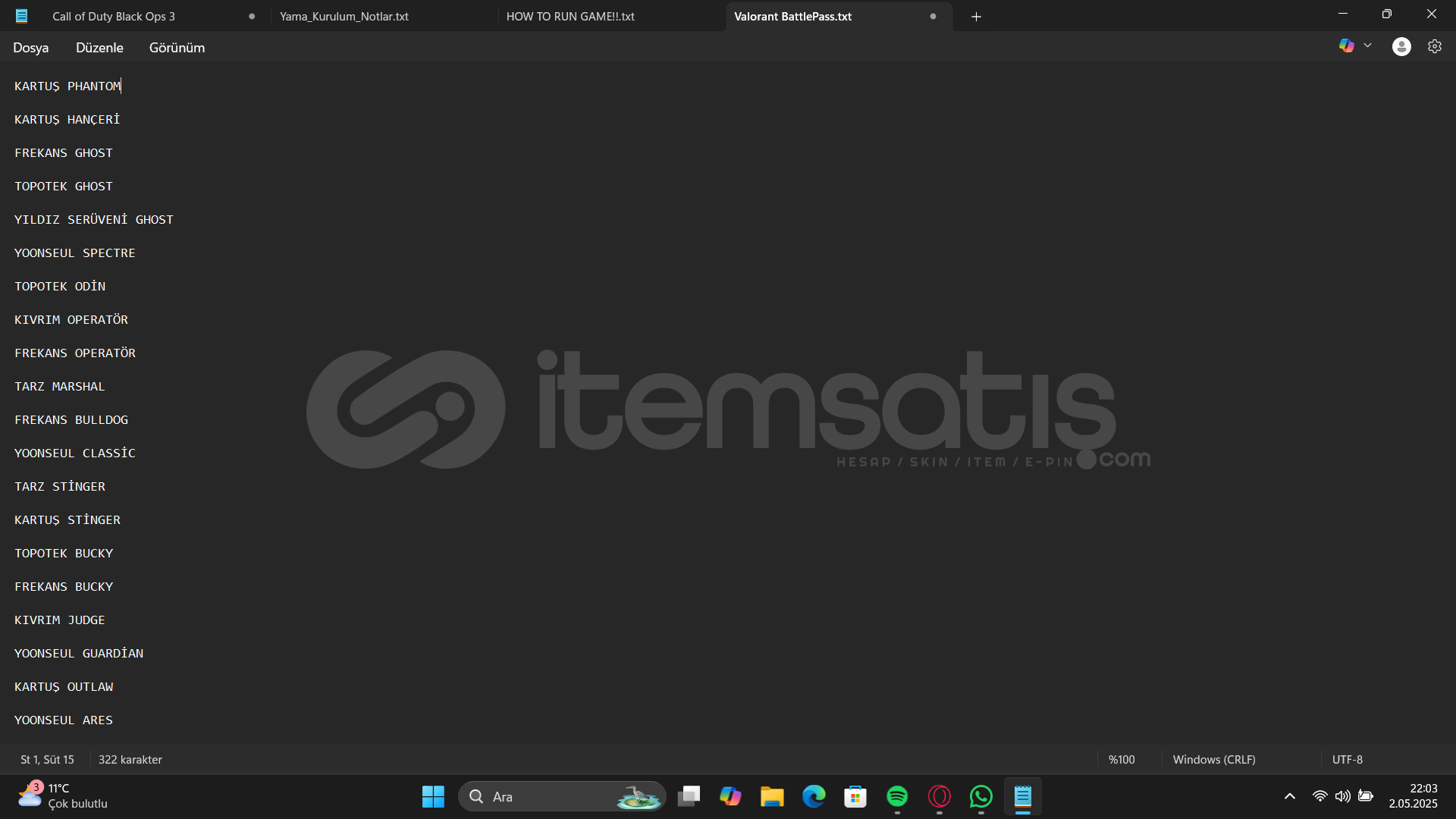Screen dimensions: 1456x819
Task: Click the Notepad icon on taskbar
Action: pyautogui.click(x=1023, y=796)
